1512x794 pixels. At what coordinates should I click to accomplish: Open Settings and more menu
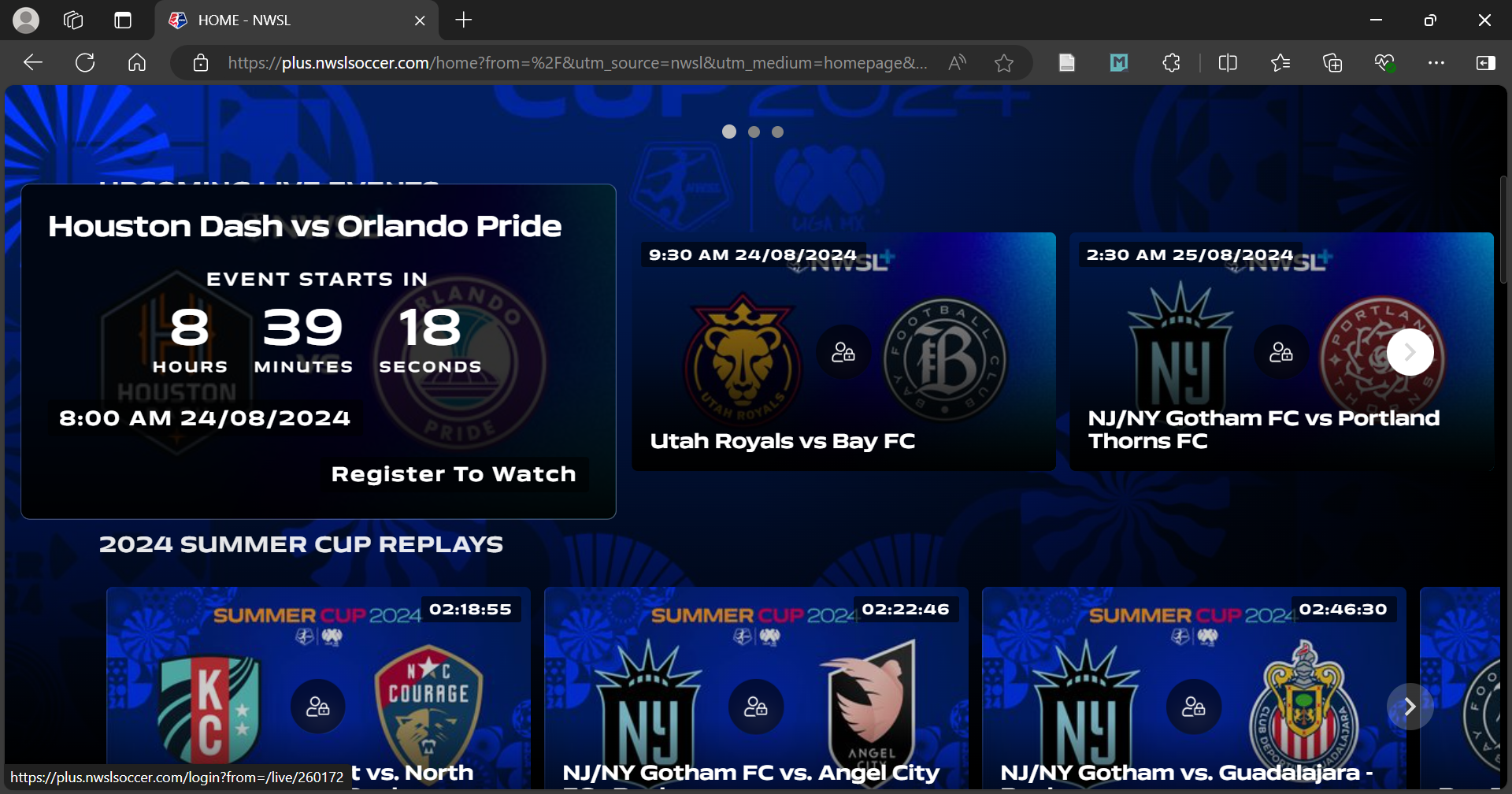tap(1436, 63)
